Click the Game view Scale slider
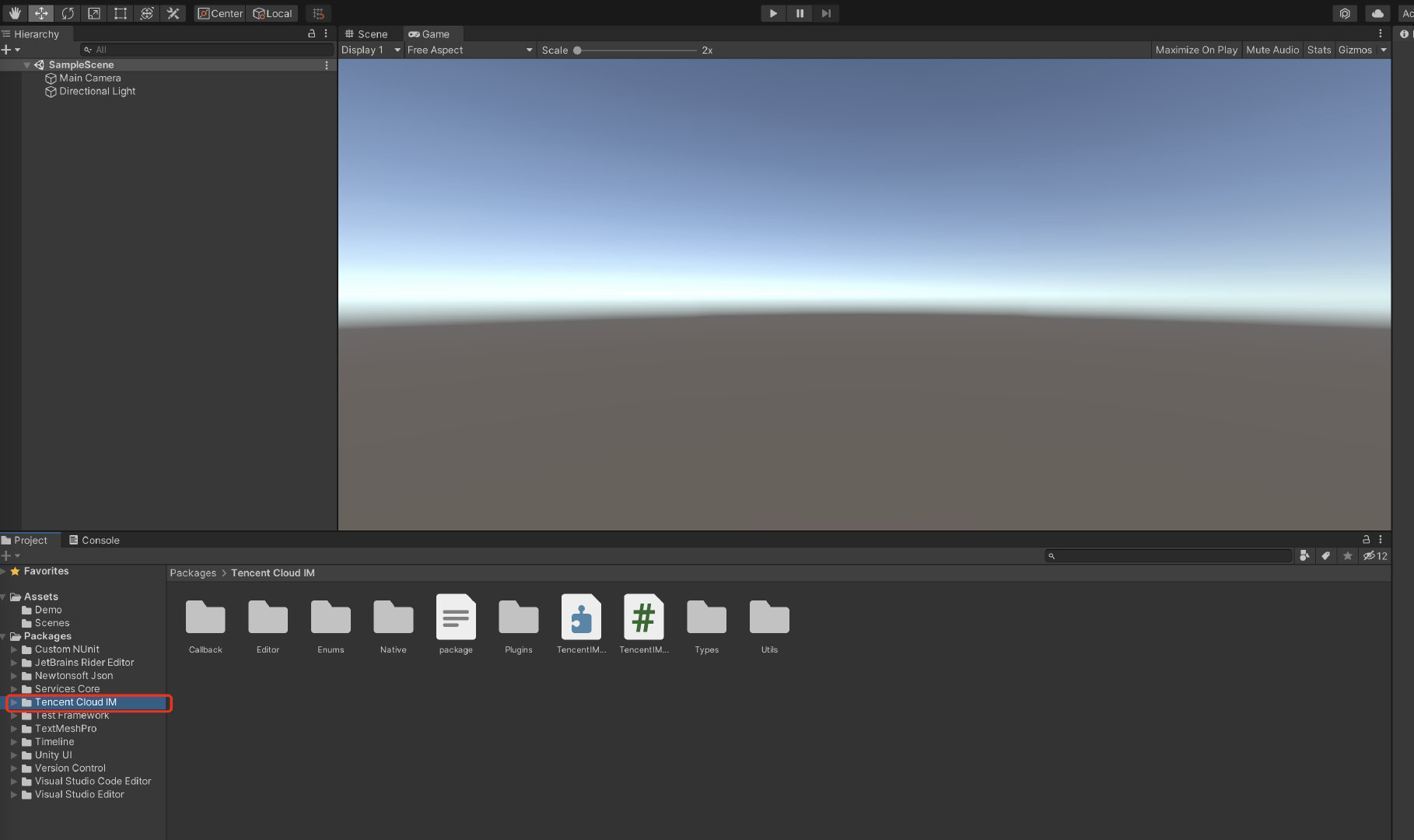 (x=636, y=50)
